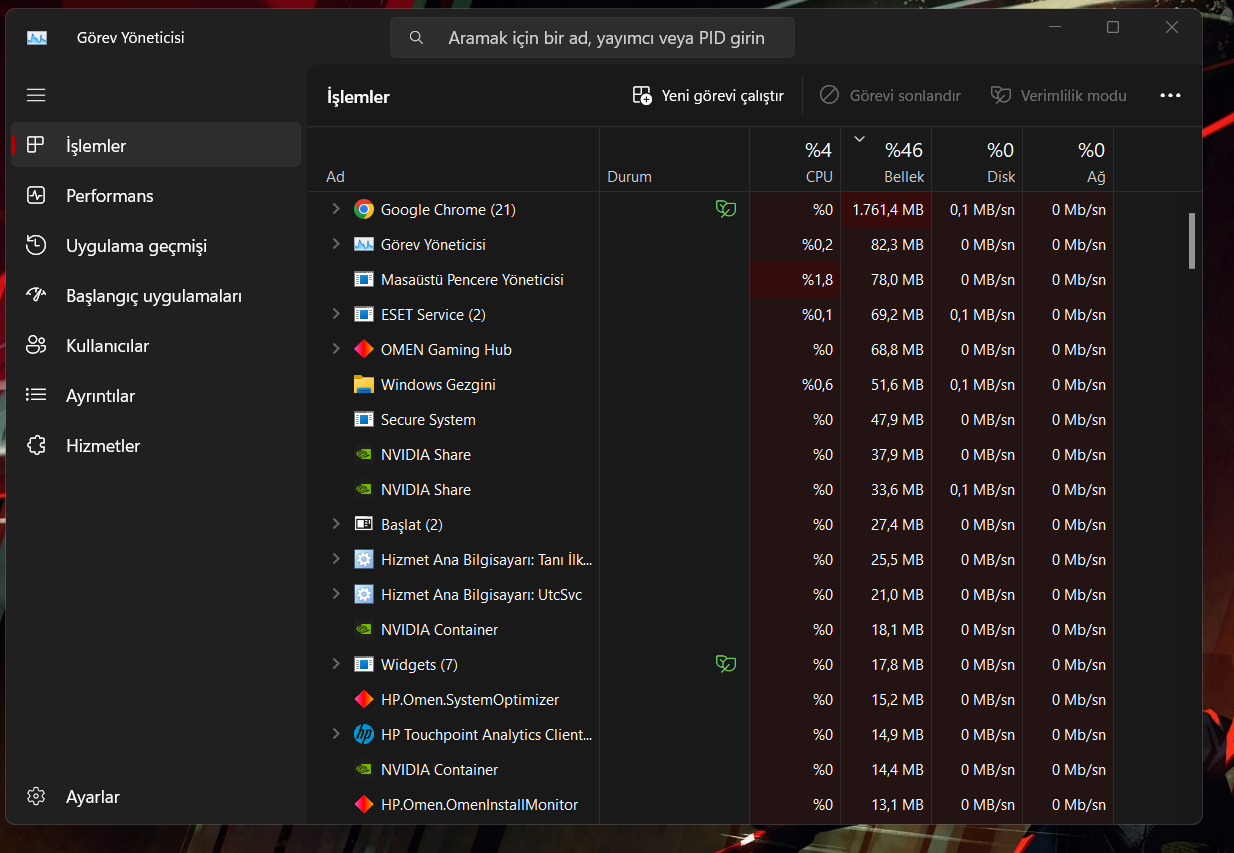Select the HP.Omen.SystemOptimizer name text
The width and height of the screenshot is (1234, 853).
coord(470,700)
